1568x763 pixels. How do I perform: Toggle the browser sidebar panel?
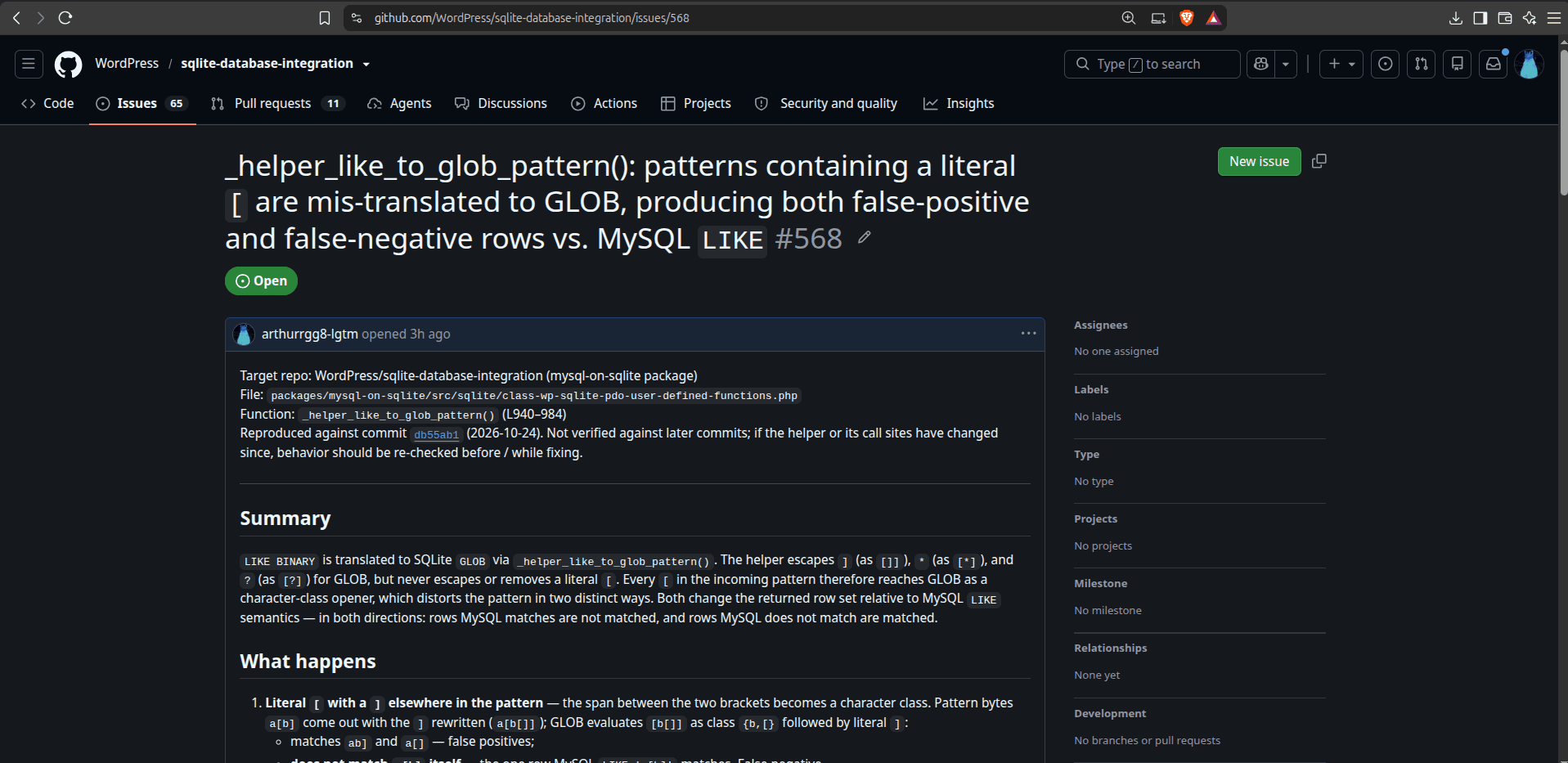(x=1480, y=18)
